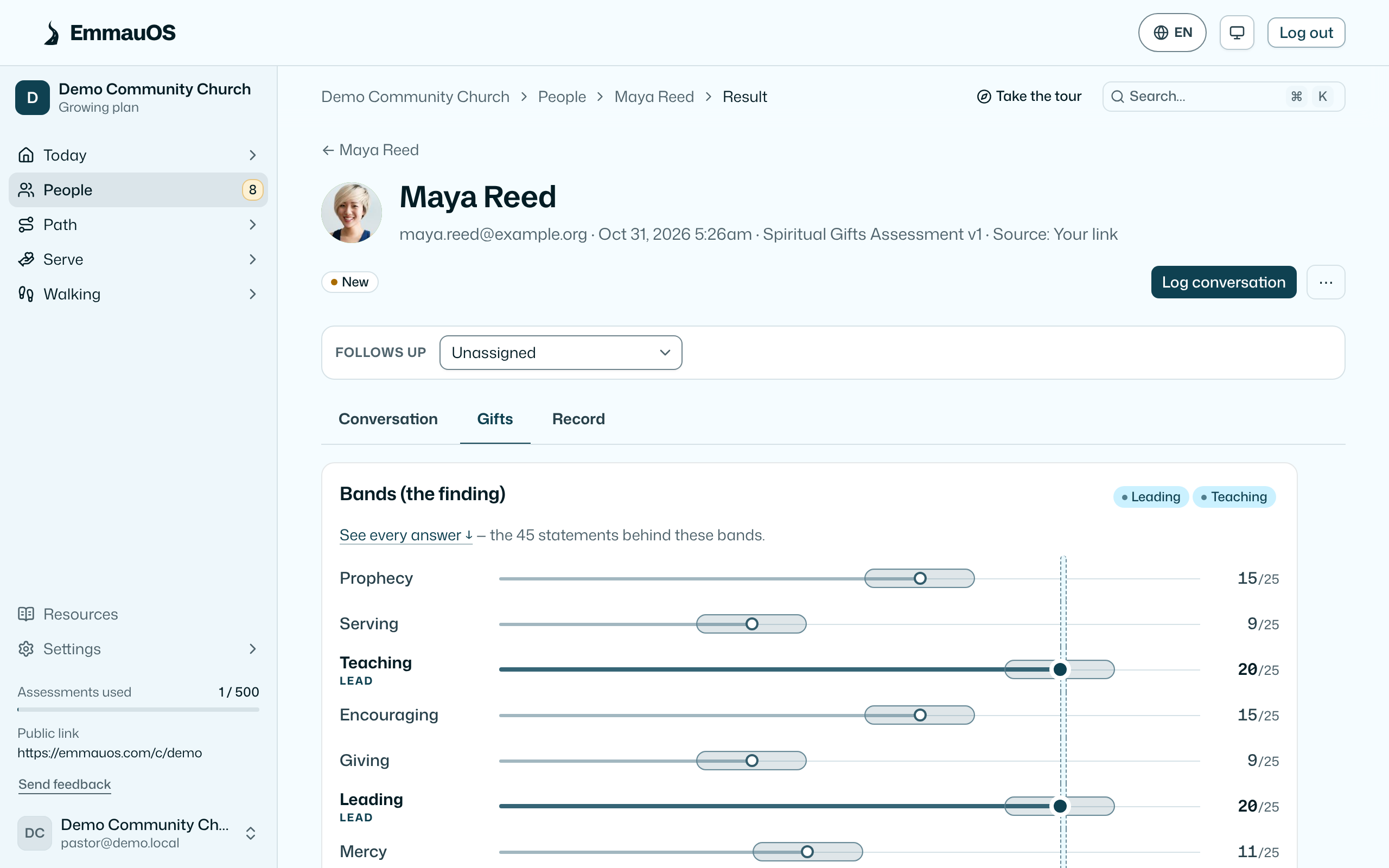This screenshot has height=868, width=1389.
Task: Click the Leading tag pill
Action: pyautogui.click(x=1151, y=497)
